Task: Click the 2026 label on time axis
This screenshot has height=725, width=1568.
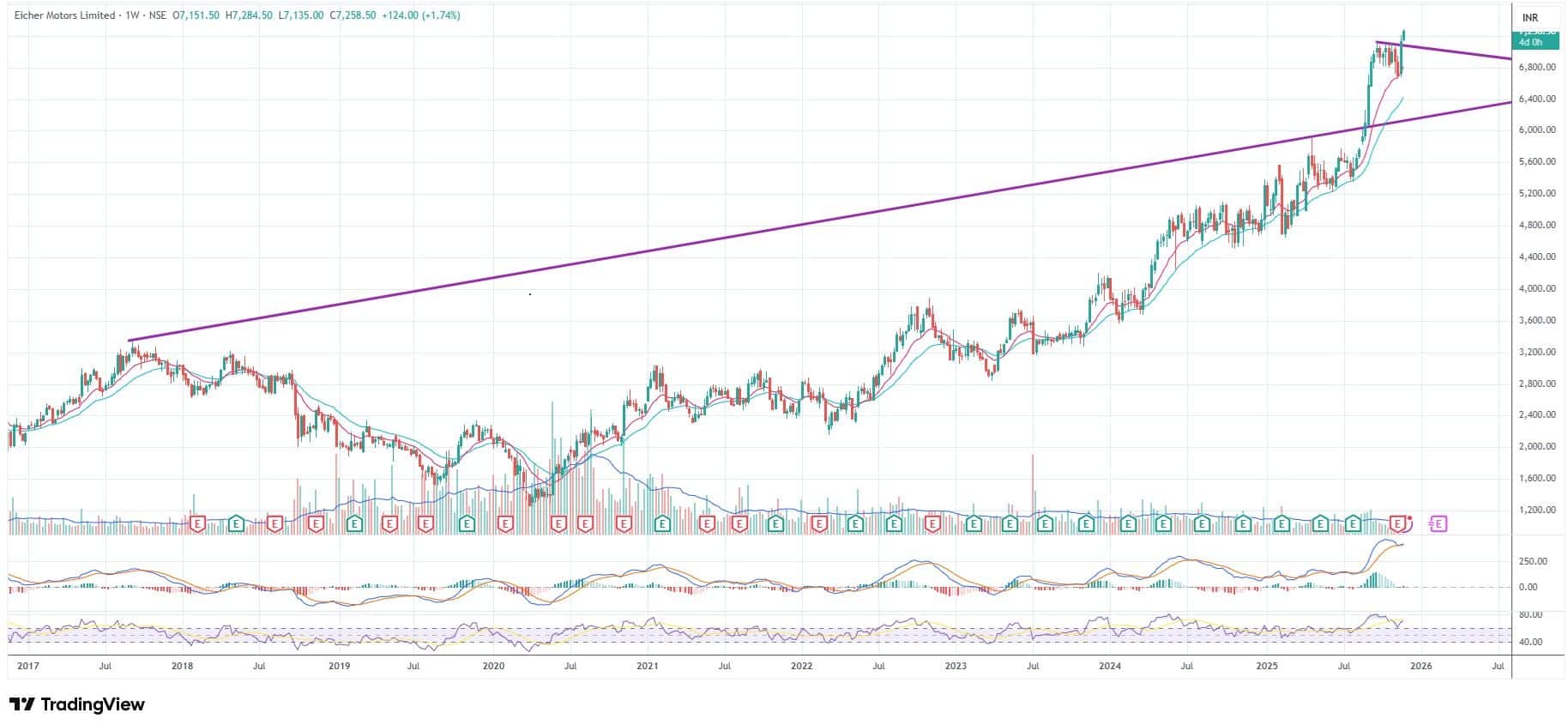Action: pos(1421,666)
